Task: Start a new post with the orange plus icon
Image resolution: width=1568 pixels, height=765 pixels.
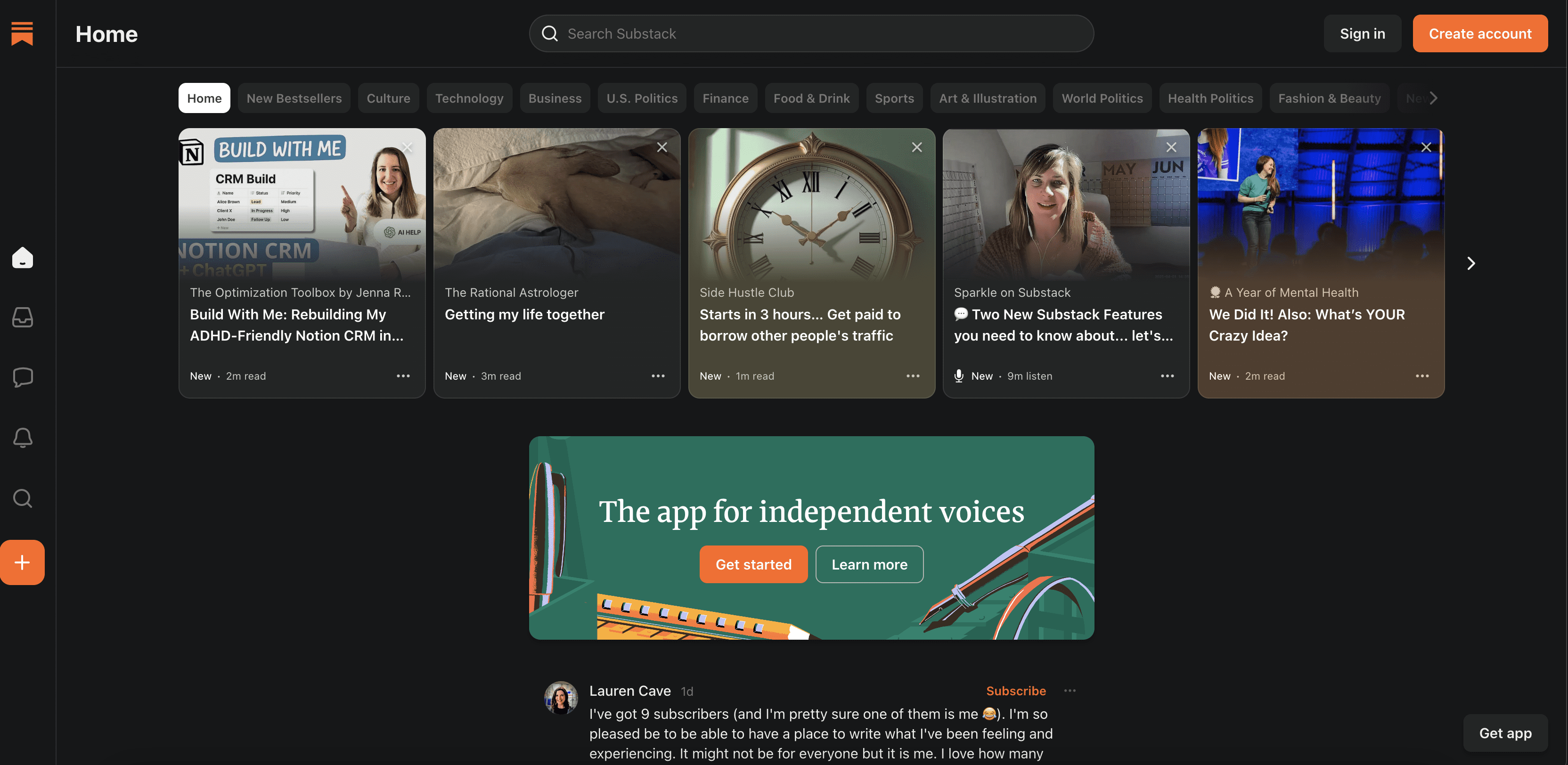Action: (x=22, y=562)
